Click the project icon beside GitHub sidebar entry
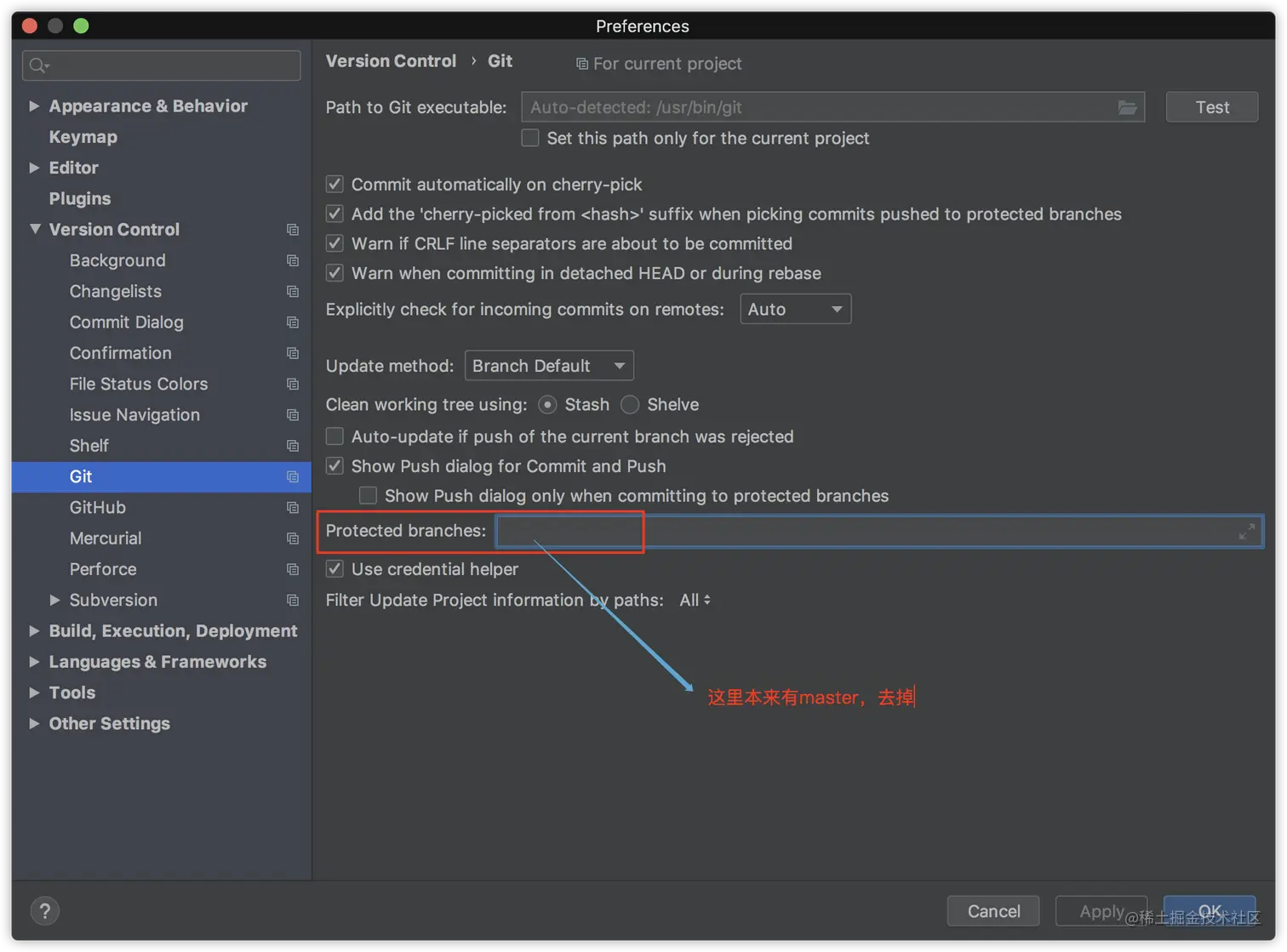This screenshot has height=952, width=1287. pos(292,507)
